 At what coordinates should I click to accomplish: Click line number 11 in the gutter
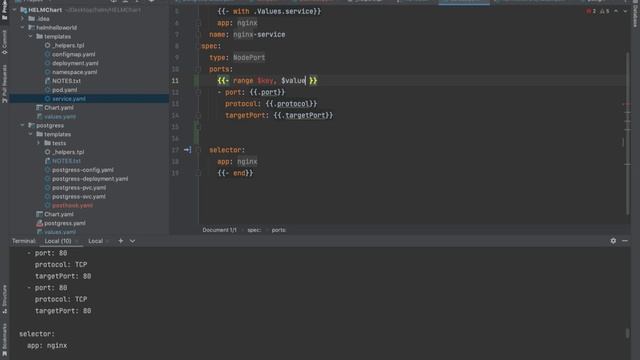pyautogui.click(x=175, y=81)
